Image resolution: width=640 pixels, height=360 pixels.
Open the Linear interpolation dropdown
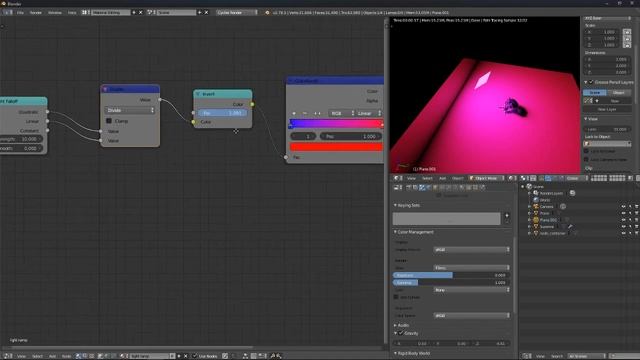pos(368,113)
